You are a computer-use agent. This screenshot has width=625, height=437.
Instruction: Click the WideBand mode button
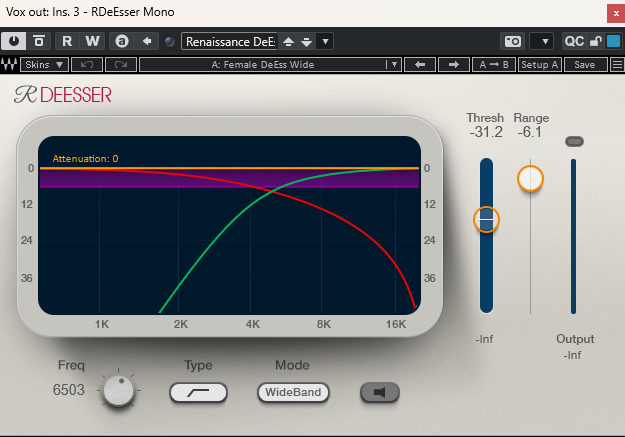pos(293,393)
